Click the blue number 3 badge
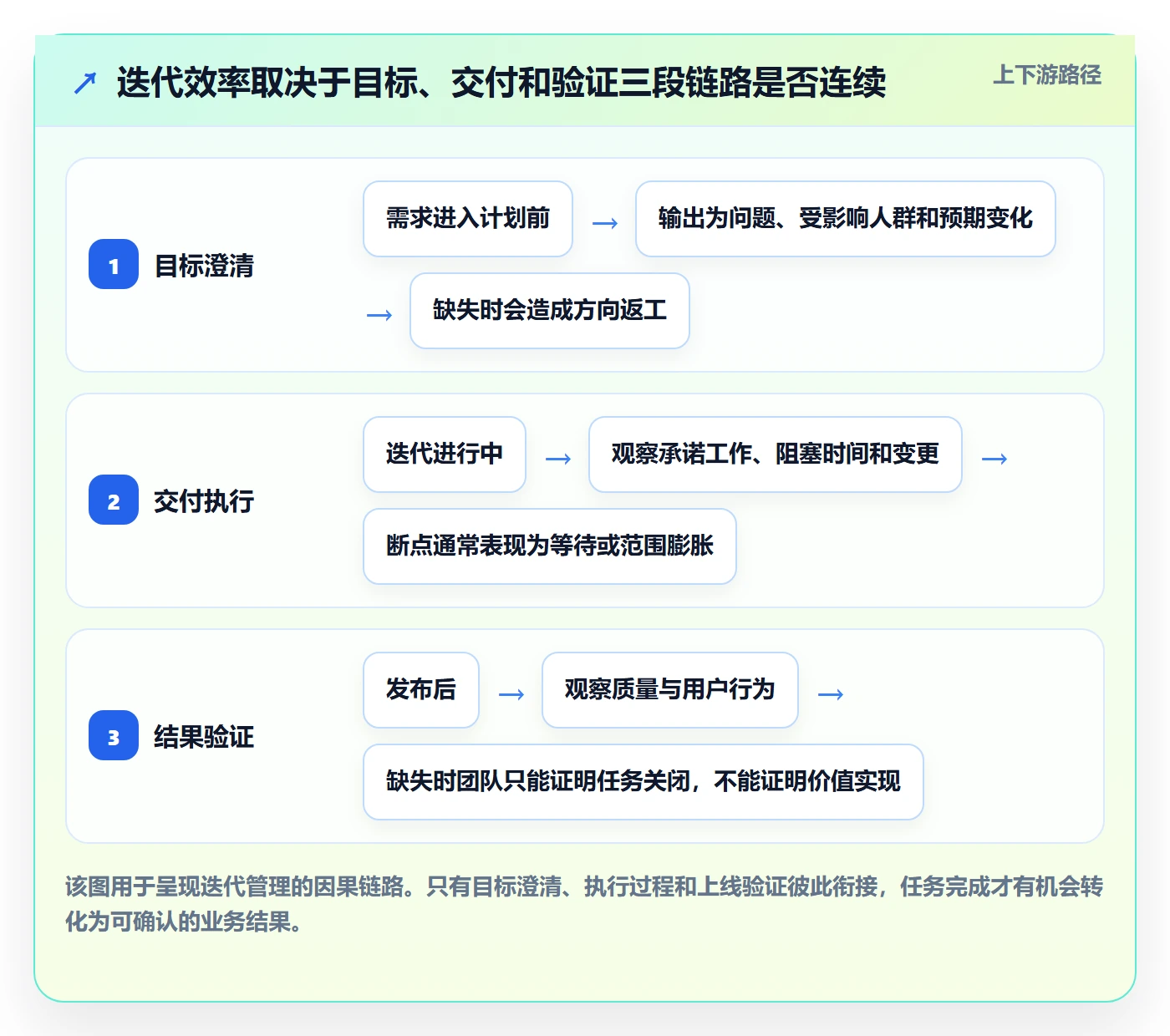The image size is (1170, 1036). pos(114,735)
